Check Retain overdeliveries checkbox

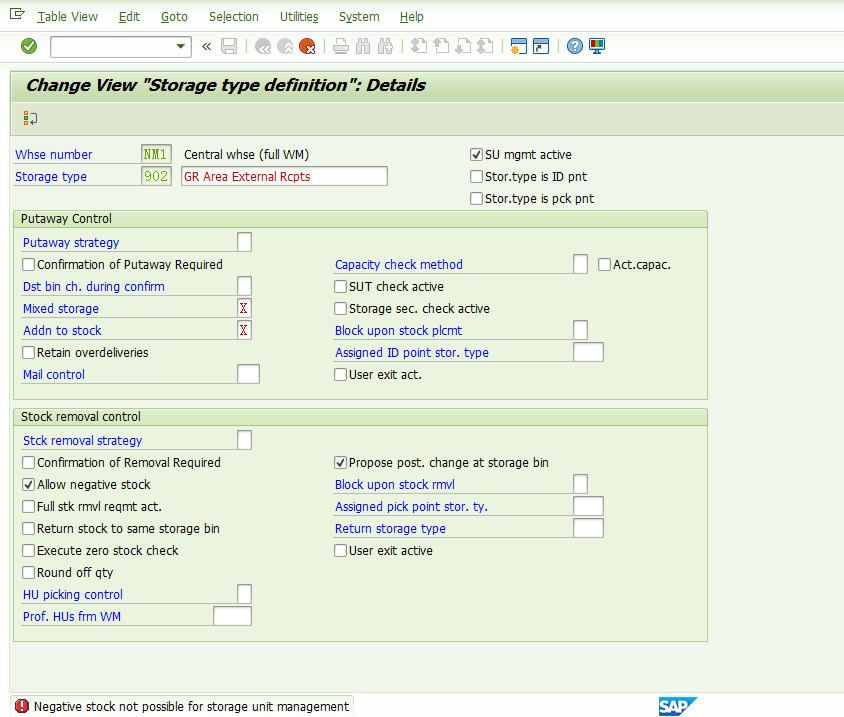pyautogui.click(x=29, y=353)
